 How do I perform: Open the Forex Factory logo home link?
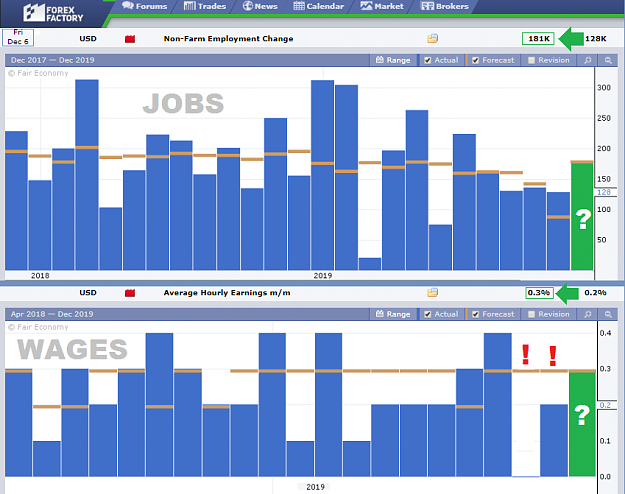click(53, 12)
